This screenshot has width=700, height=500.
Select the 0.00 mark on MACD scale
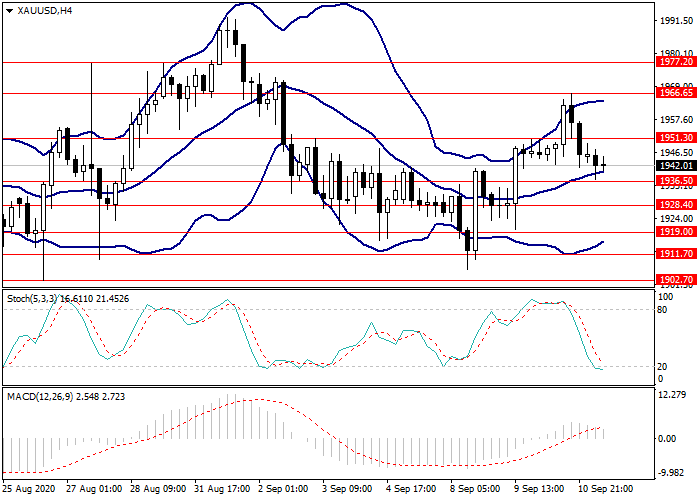668,438
